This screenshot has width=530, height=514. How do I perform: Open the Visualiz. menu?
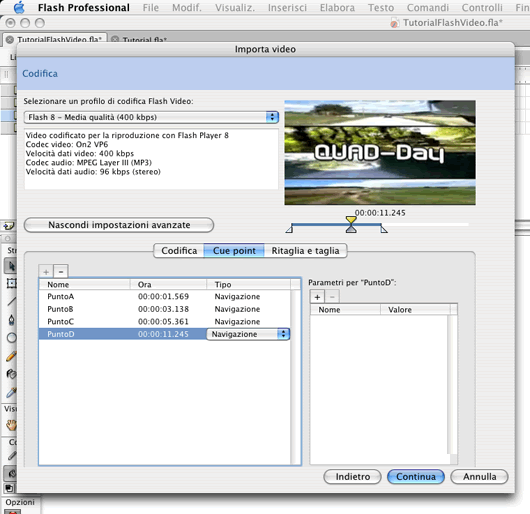[235, 7]
